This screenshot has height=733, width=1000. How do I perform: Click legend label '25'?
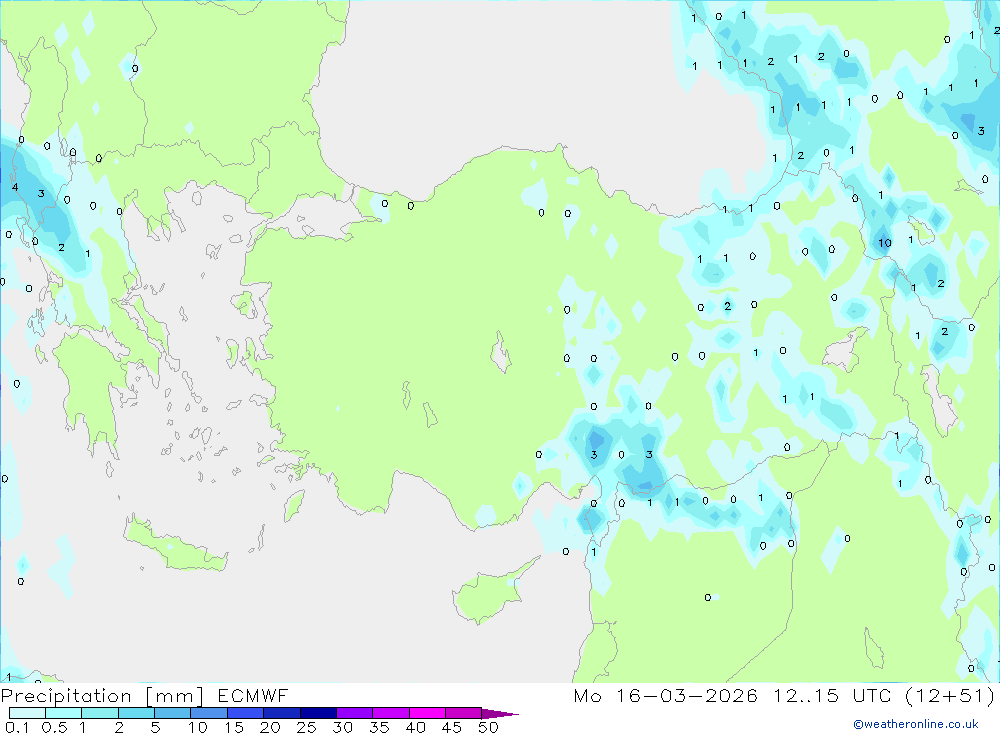point(307,727)
